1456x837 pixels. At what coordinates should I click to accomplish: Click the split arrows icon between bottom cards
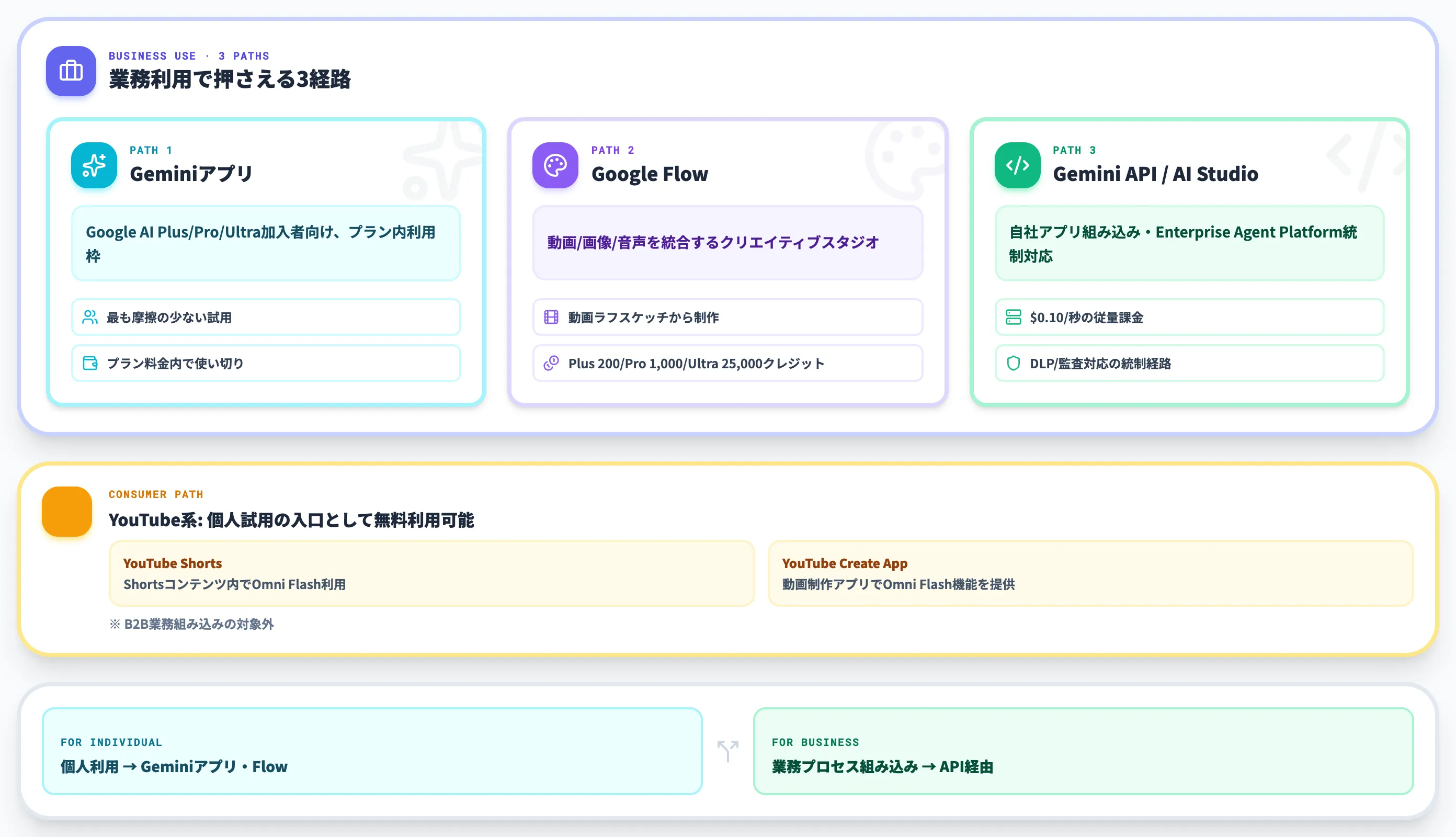click(727, 751)
